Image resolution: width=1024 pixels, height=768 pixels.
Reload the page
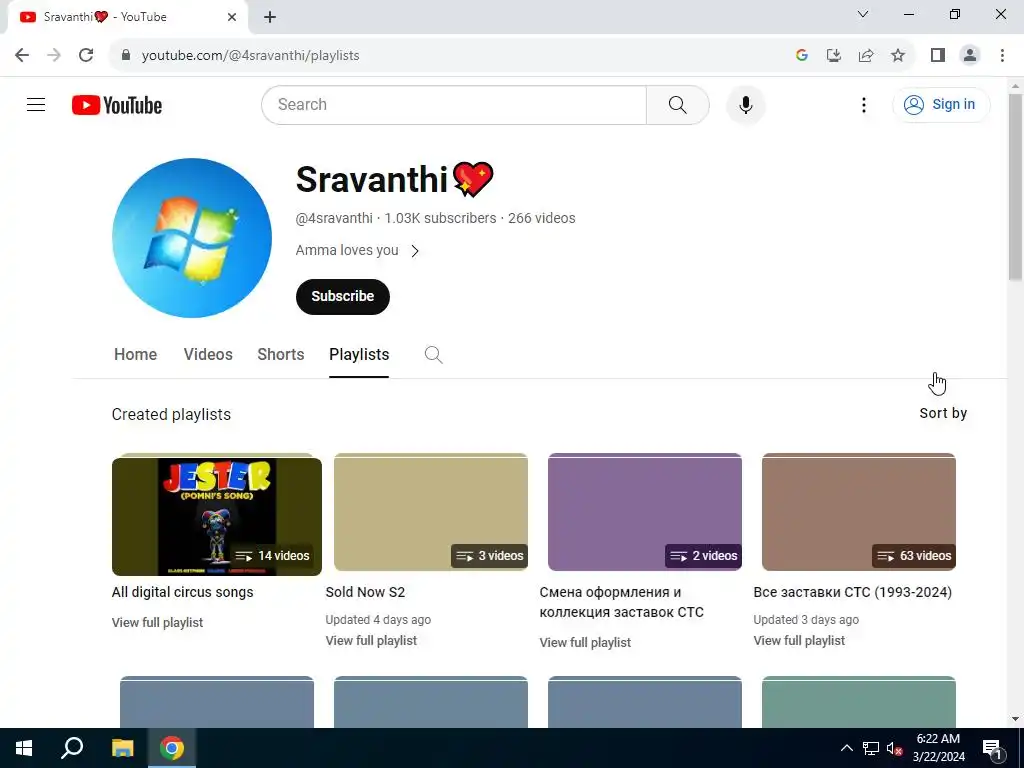[86, 55]
